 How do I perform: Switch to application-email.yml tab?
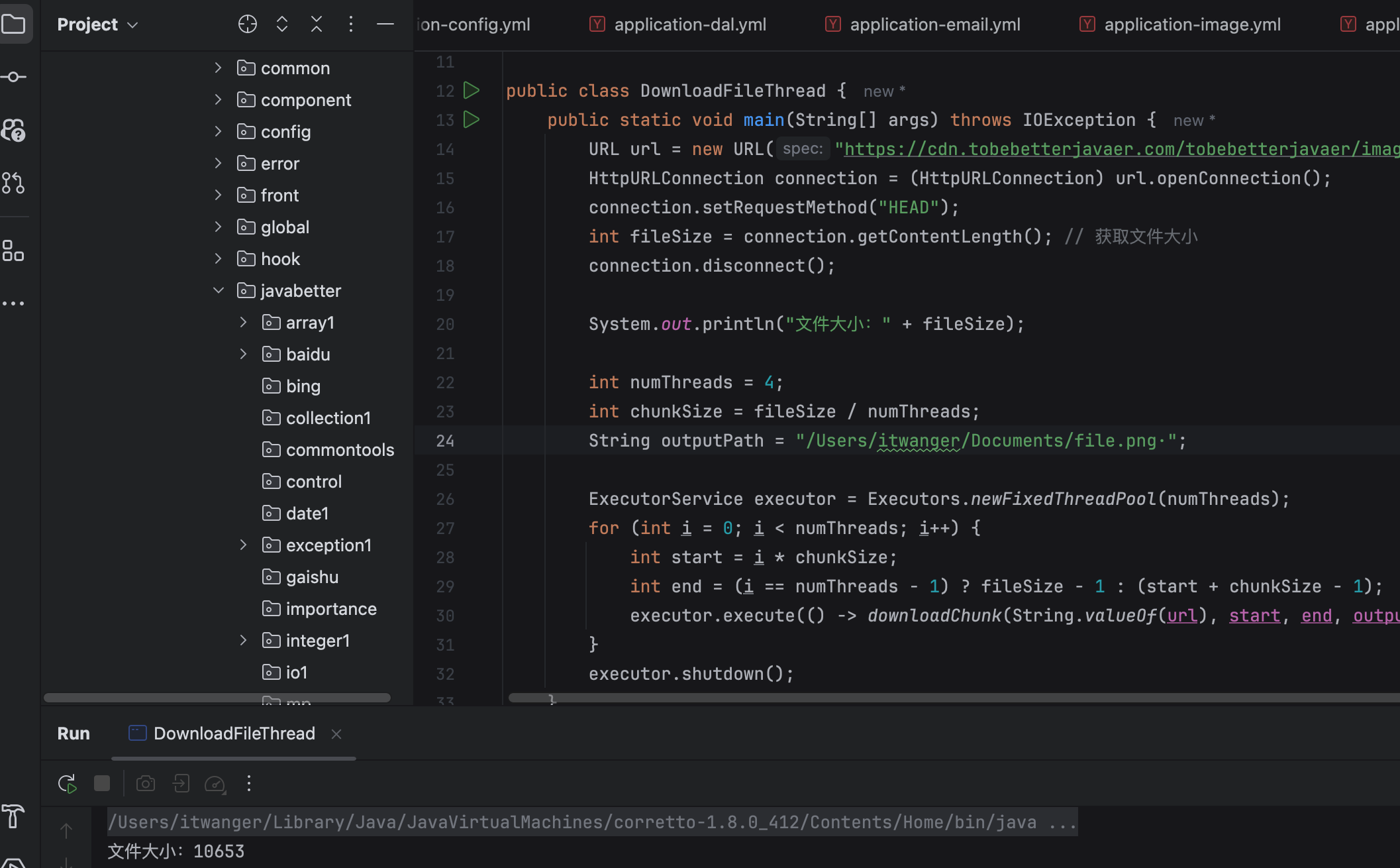pos(934,25)
